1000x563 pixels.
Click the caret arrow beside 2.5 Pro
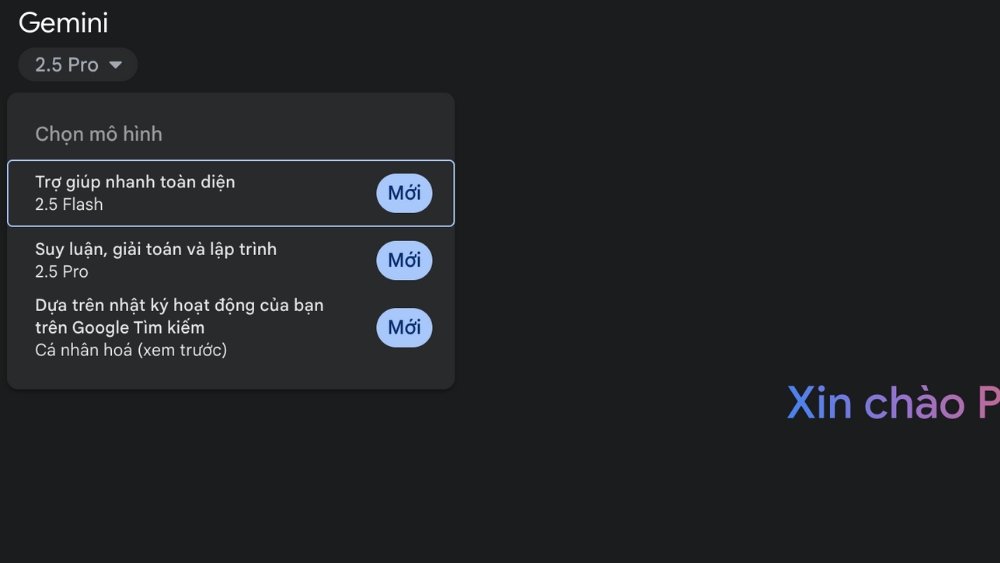pos(116,65)
